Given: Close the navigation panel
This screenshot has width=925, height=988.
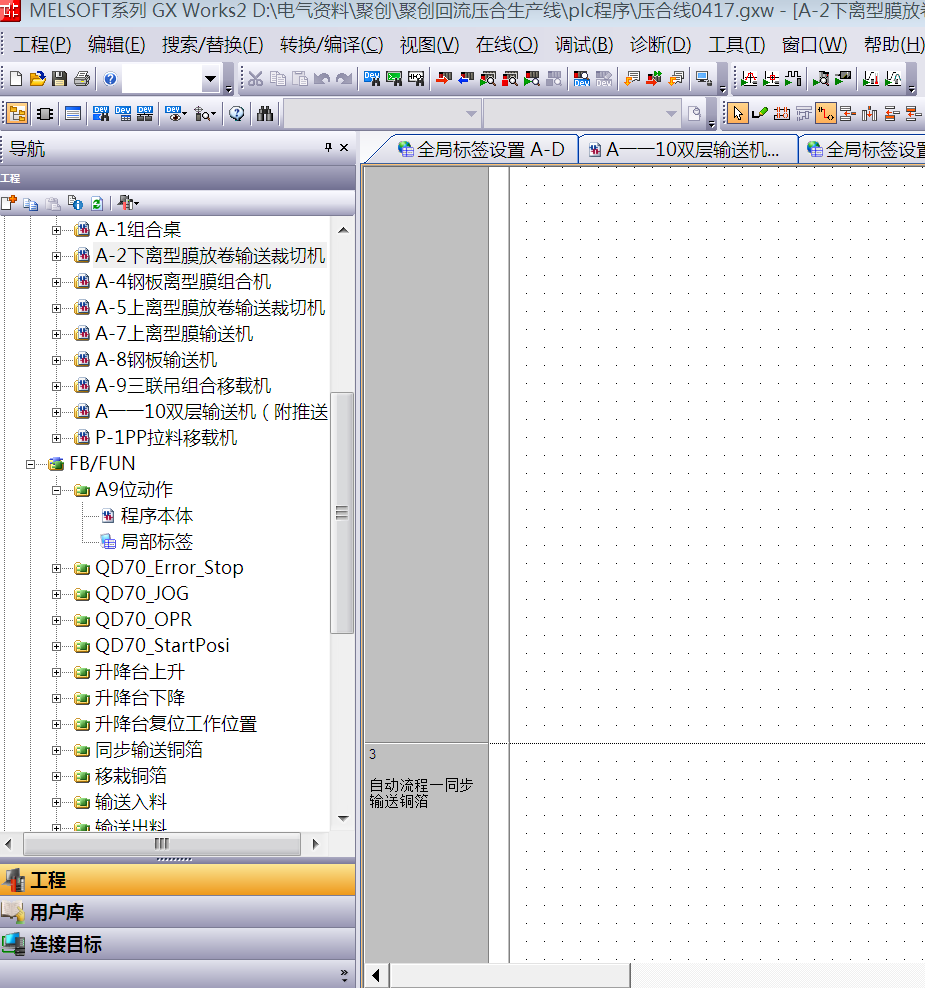Looking at the screenshot, I should [344, 148].
